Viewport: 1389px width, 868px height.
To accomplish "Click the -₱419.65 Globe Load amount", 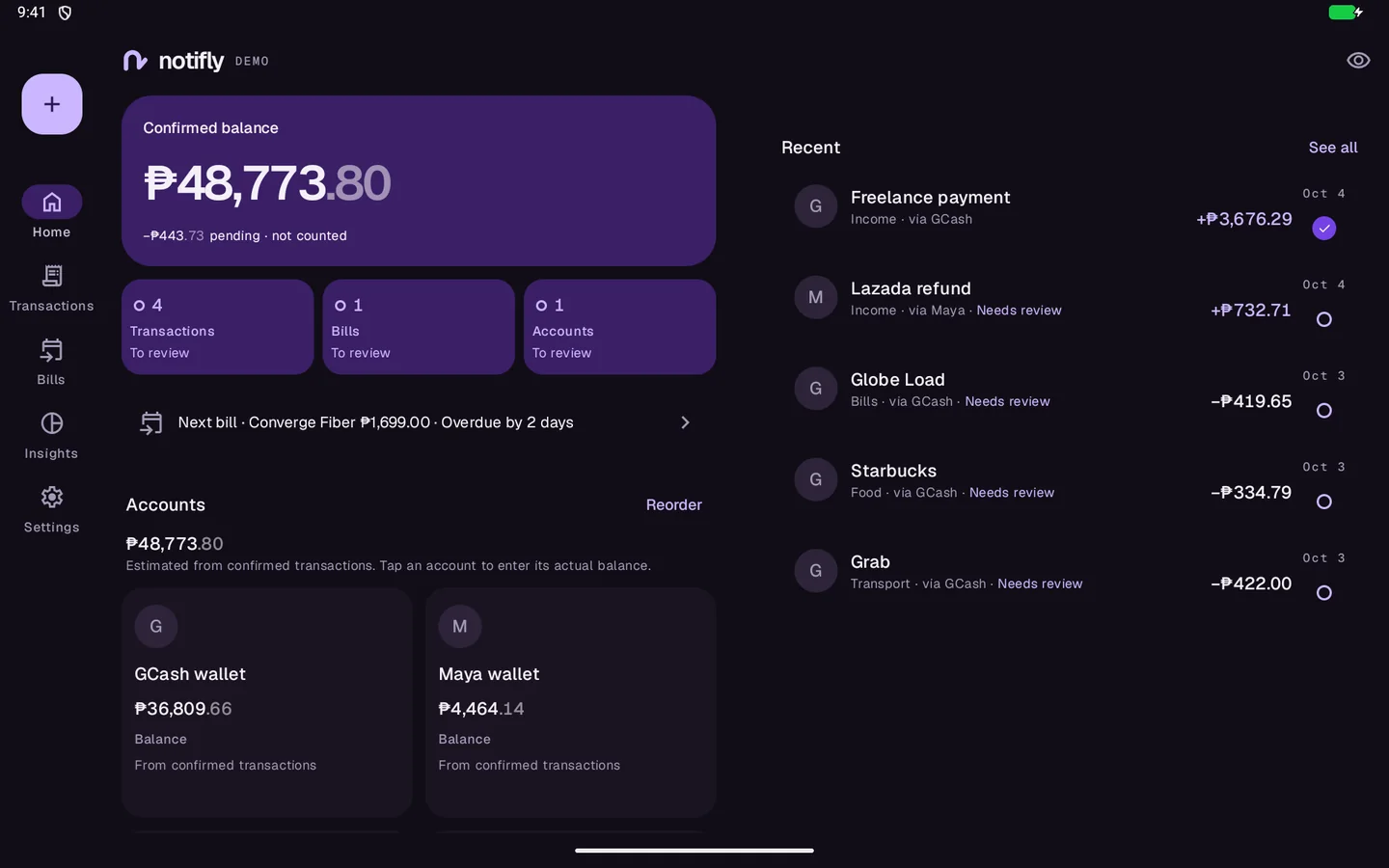I will 1251,401.
